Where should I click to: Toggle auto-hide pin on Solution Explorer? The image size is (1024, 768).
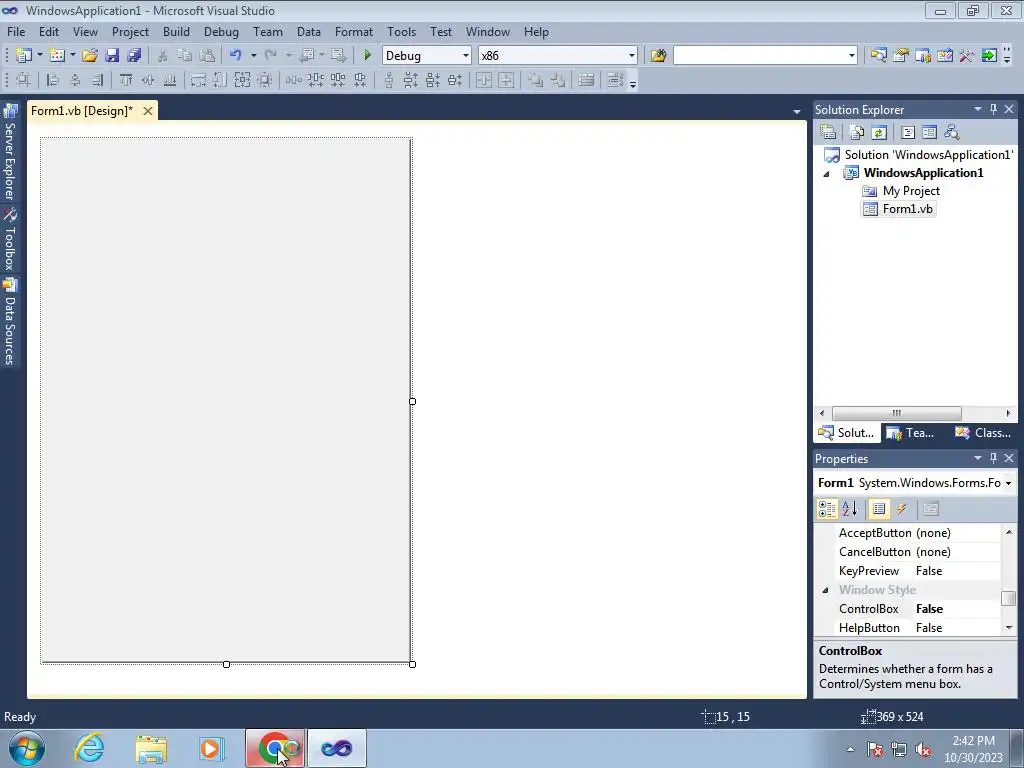pyautogui.click(x=993, y=109)
